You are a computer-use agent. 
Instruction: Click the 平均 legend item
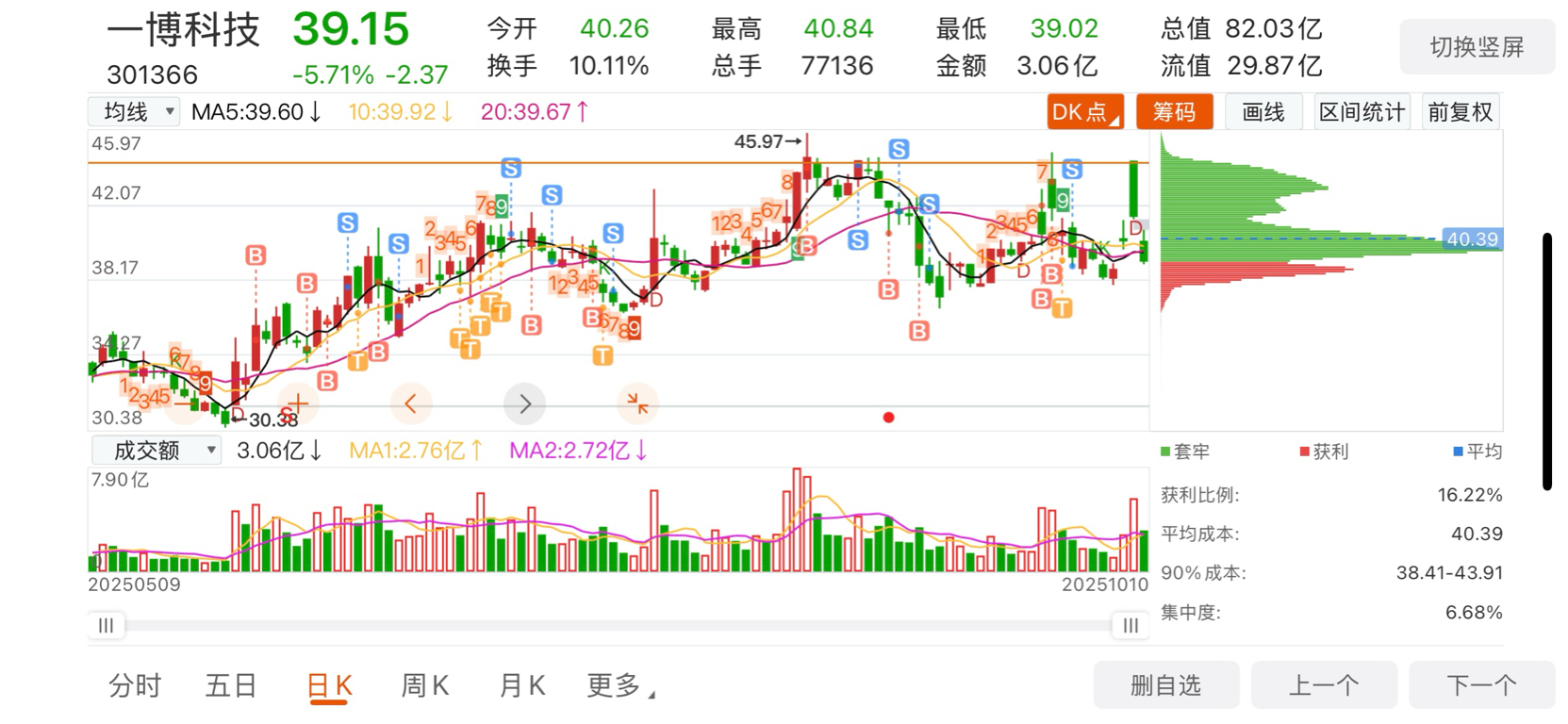point(1477,452)
